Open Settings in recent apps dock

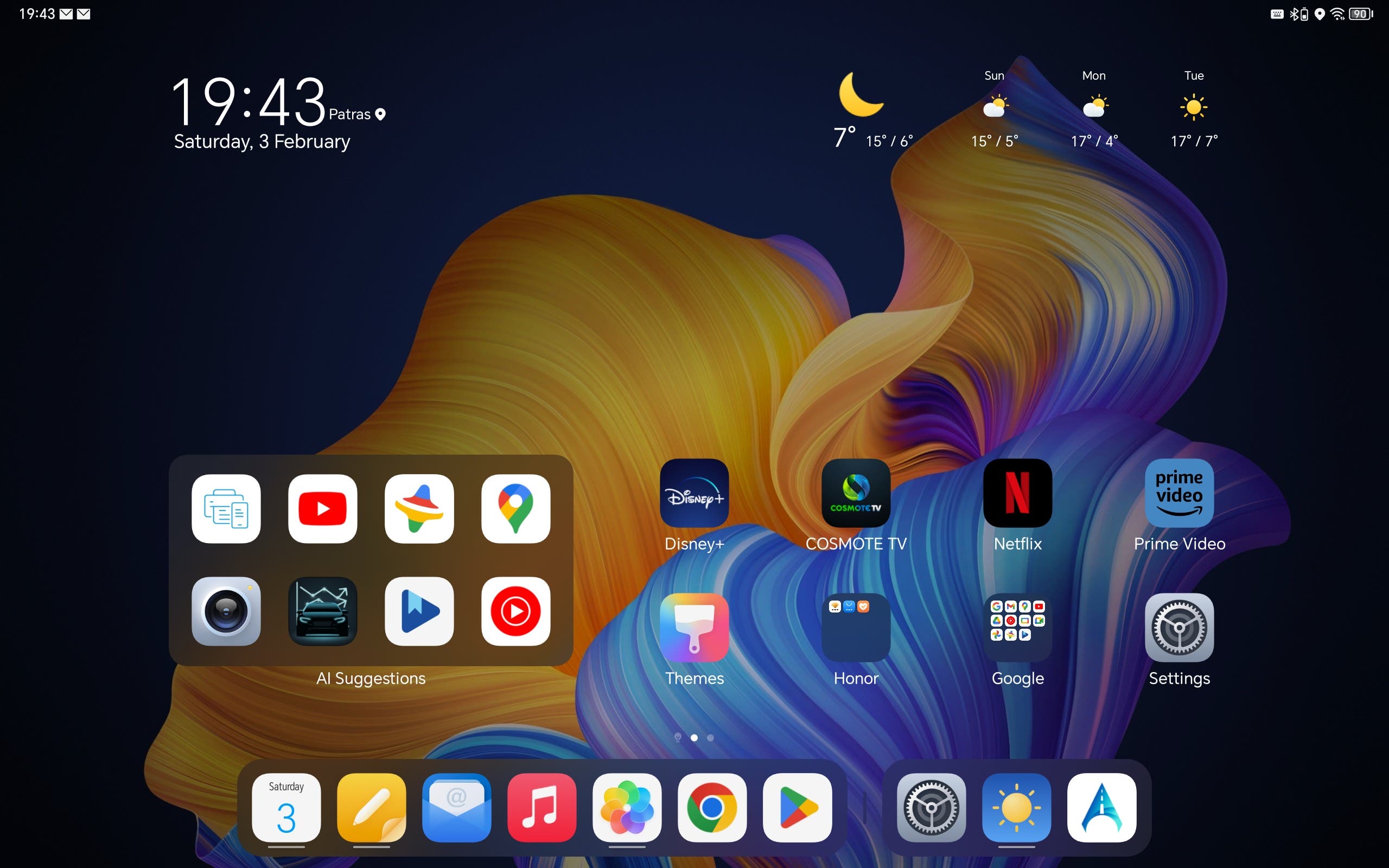931,808
